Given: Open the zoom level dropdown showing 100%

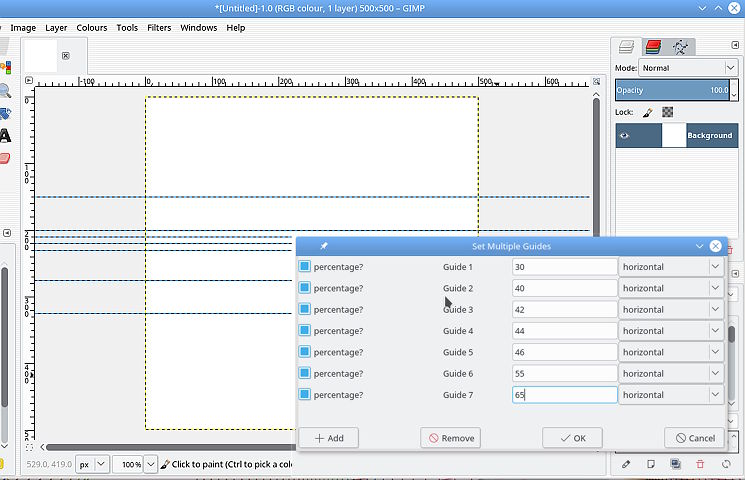Looking at the screenshot, I should tap(151, 464).
